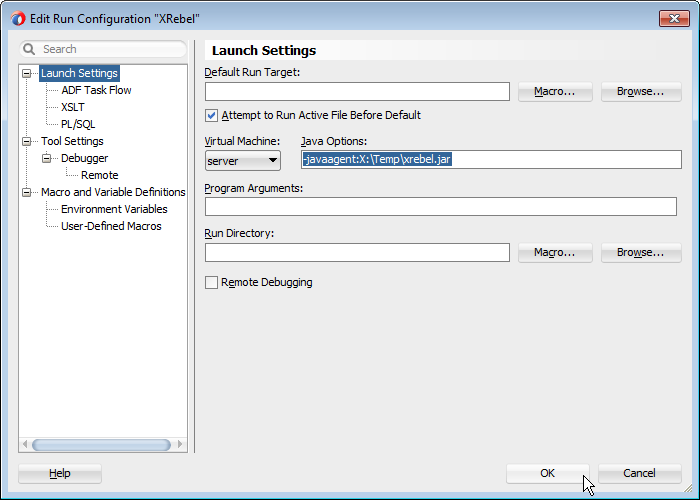Select XSLT in the settings tree
This screenshot has width=700, height=500.
point(73,107)
